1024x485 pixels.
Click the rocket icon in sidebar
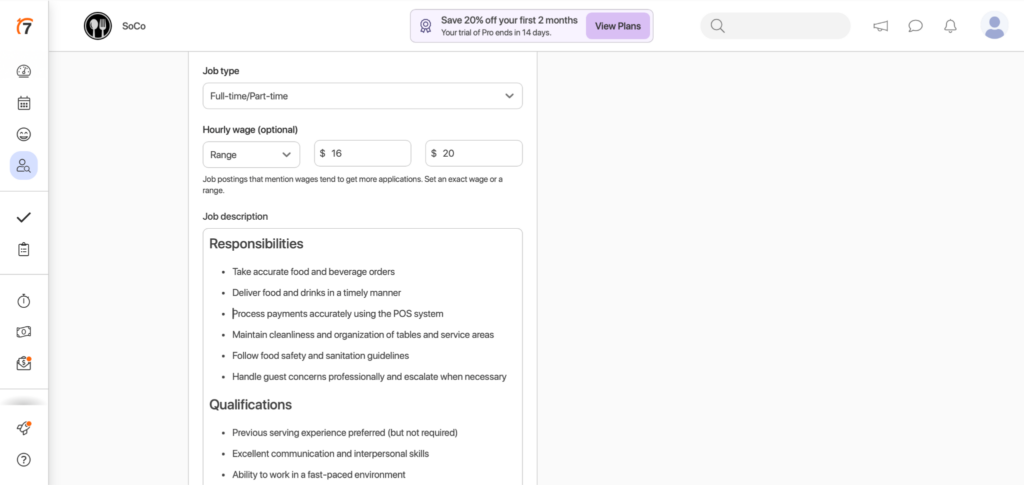click(24, 428)
